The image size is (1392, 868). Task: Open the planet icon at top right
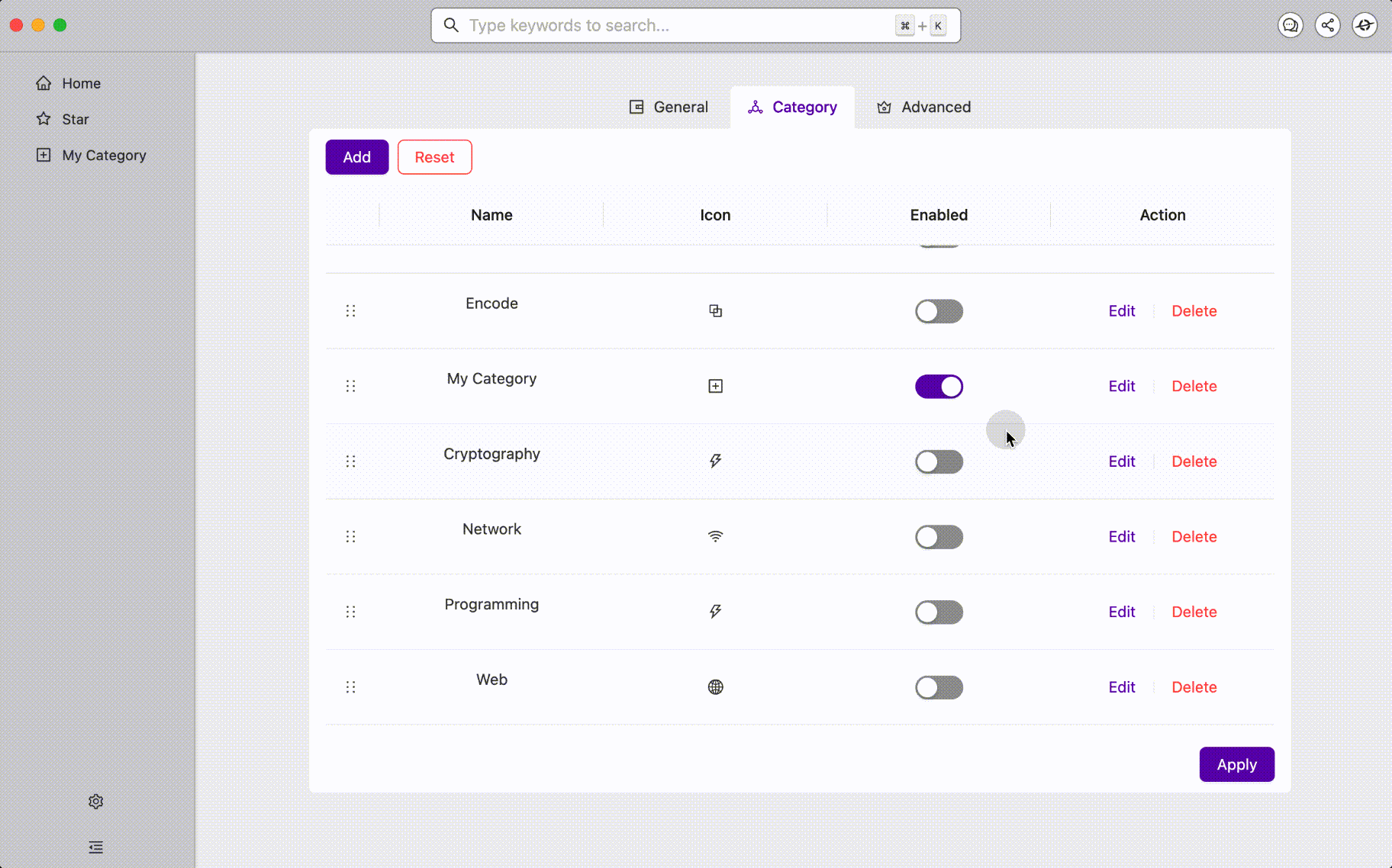tap(1365, 25)
